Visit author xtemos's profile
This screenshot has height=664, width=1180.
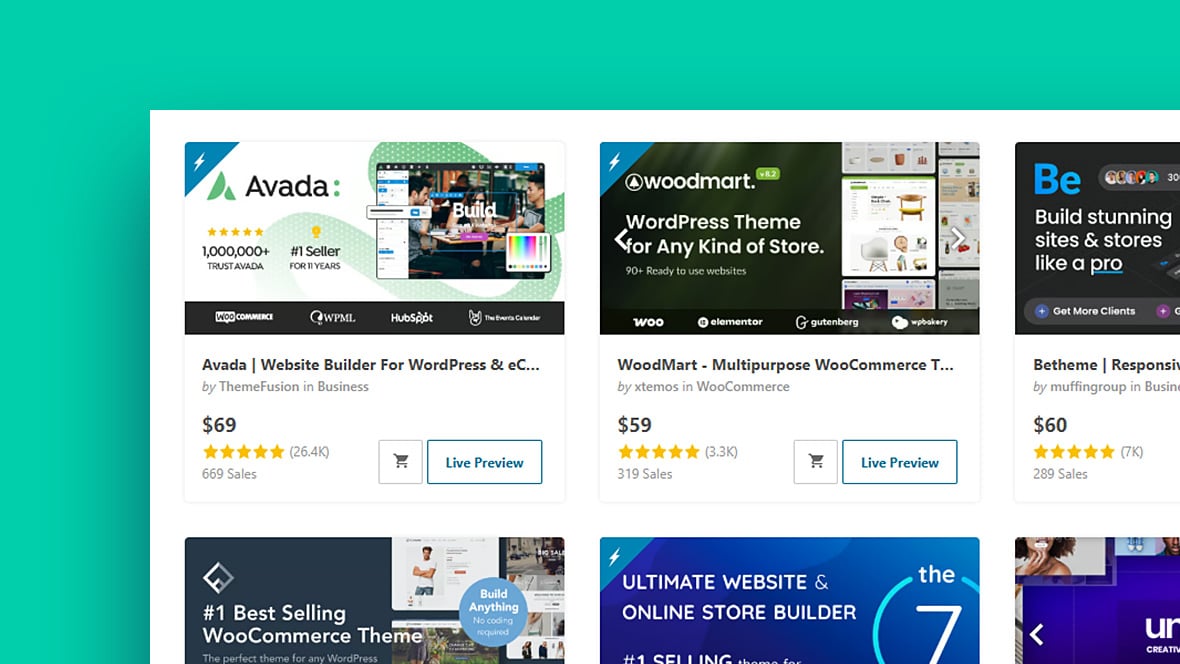(x=656, y=386)
